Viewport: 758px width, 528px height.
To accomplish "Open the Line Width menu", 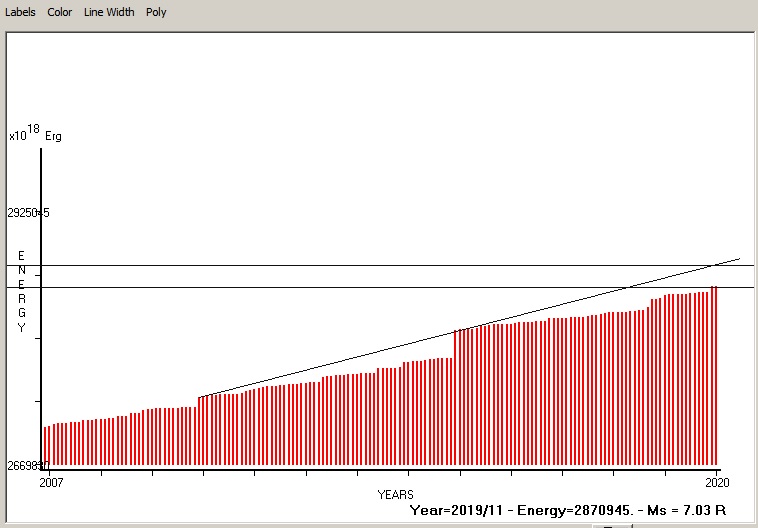I will coord(108,12).
